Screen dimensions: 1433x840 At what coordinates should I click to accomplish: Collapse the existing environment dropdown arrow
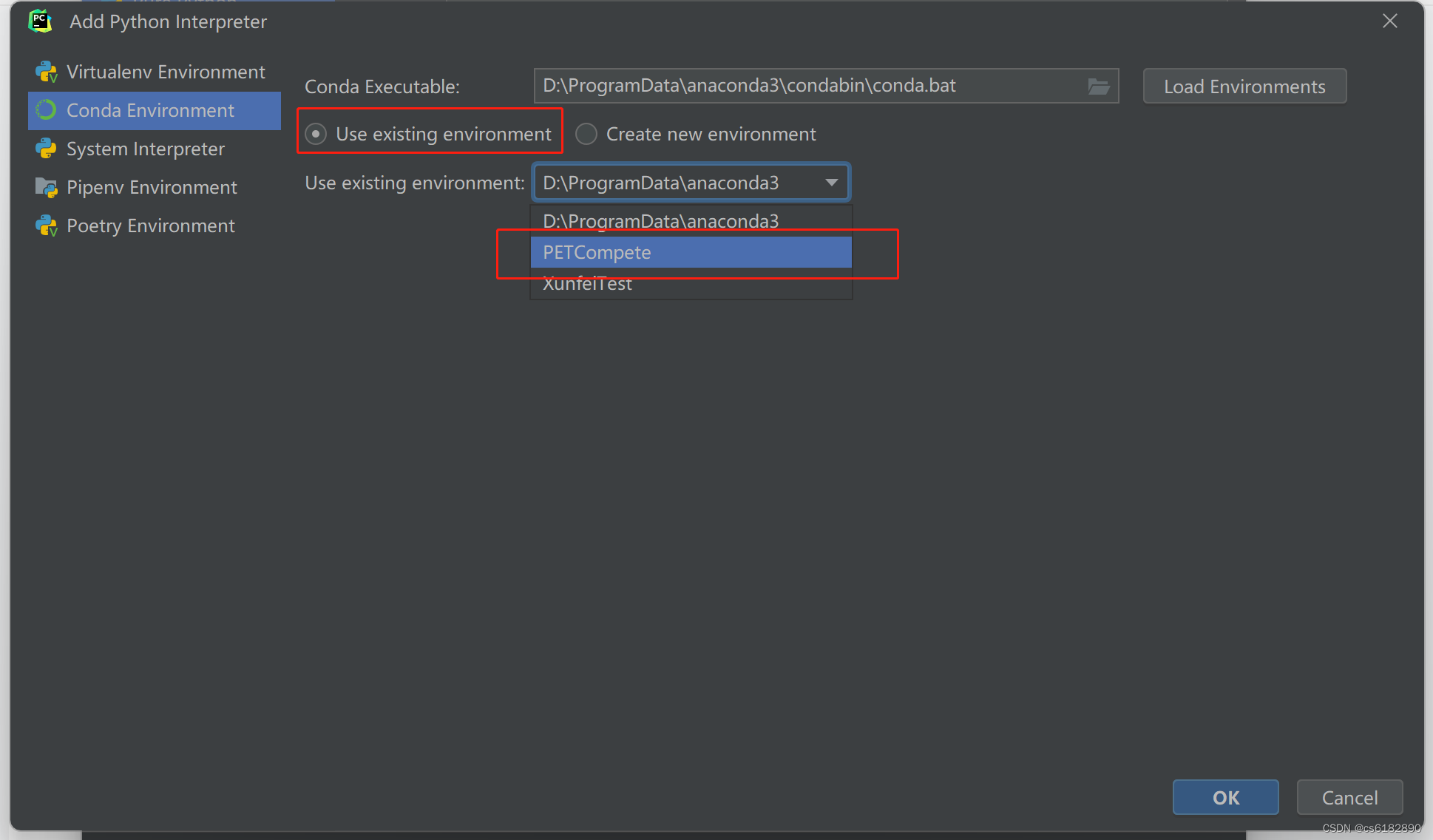click(831, 183)
